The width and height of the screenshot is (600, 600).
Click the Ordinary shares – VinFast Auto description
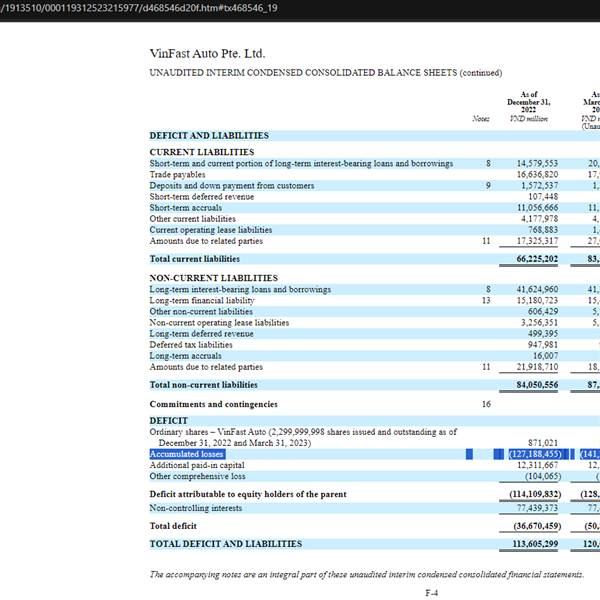click(x=303, y=437)
